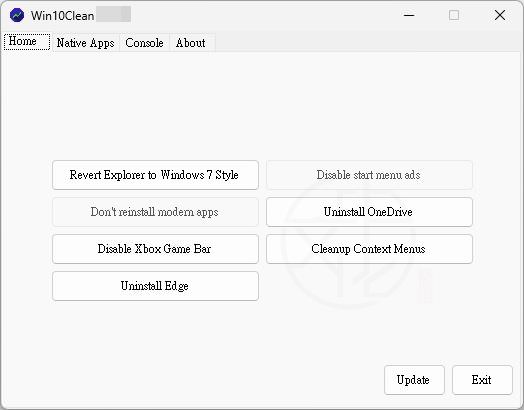Click the Uninstall Edge button
This screenshot has height=410, width=524.
[155, 286]
